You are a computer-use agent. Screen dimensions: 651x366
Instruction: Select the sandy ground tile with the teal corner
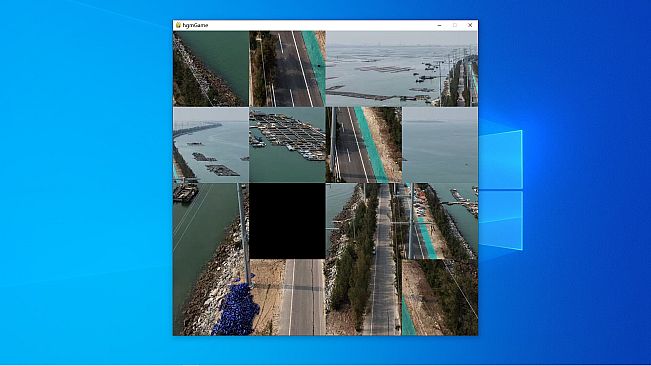440,298
